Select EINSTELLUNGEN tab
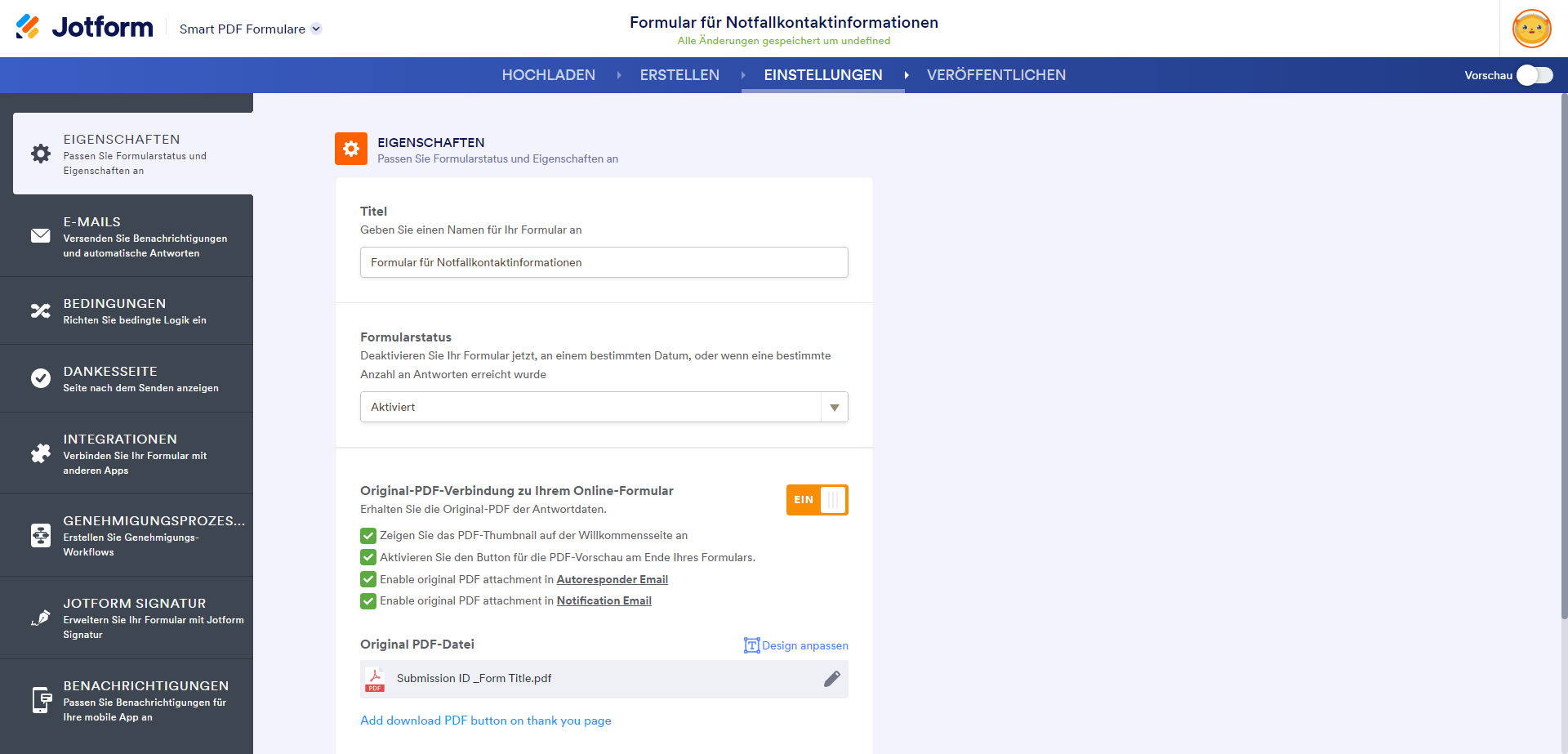 coord(822,75)
